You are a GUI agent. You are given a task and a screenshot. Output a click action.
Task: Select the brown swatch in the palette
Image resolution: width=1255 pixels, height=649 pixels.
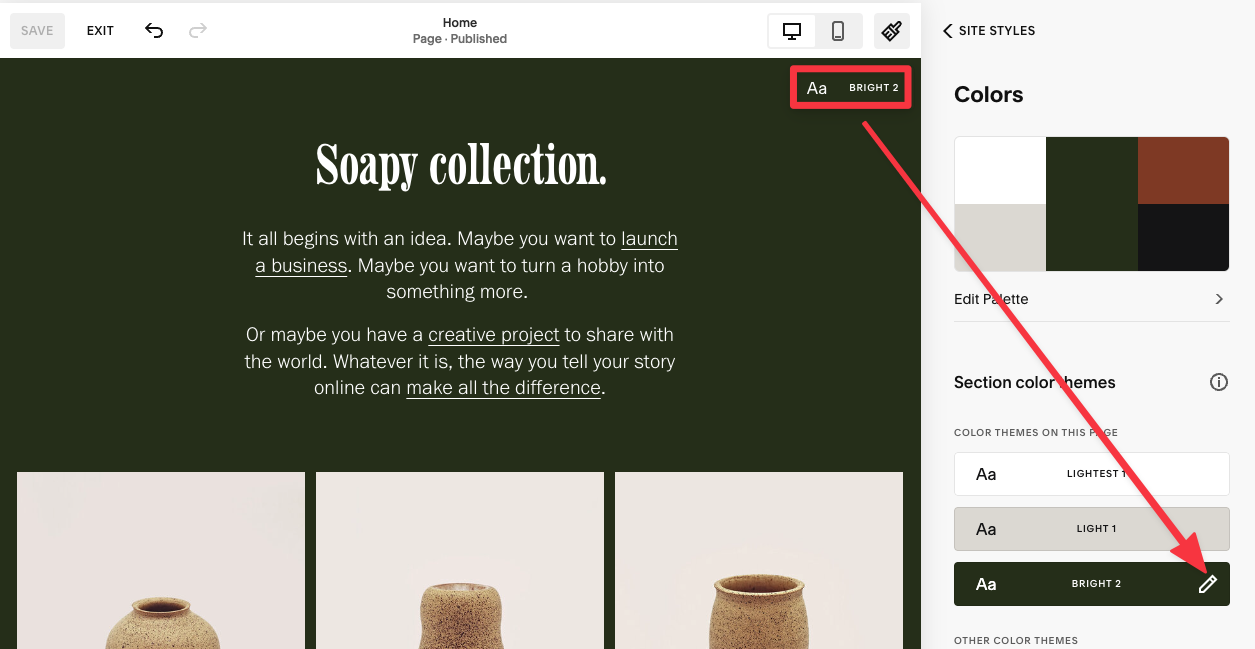[x=1183, y=170]
